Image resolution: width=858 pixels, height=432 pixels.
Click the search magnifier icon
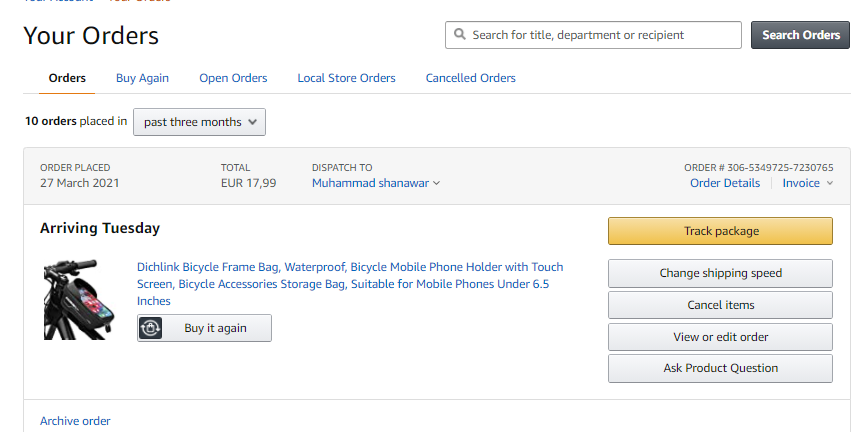click(x=460, y=35)
